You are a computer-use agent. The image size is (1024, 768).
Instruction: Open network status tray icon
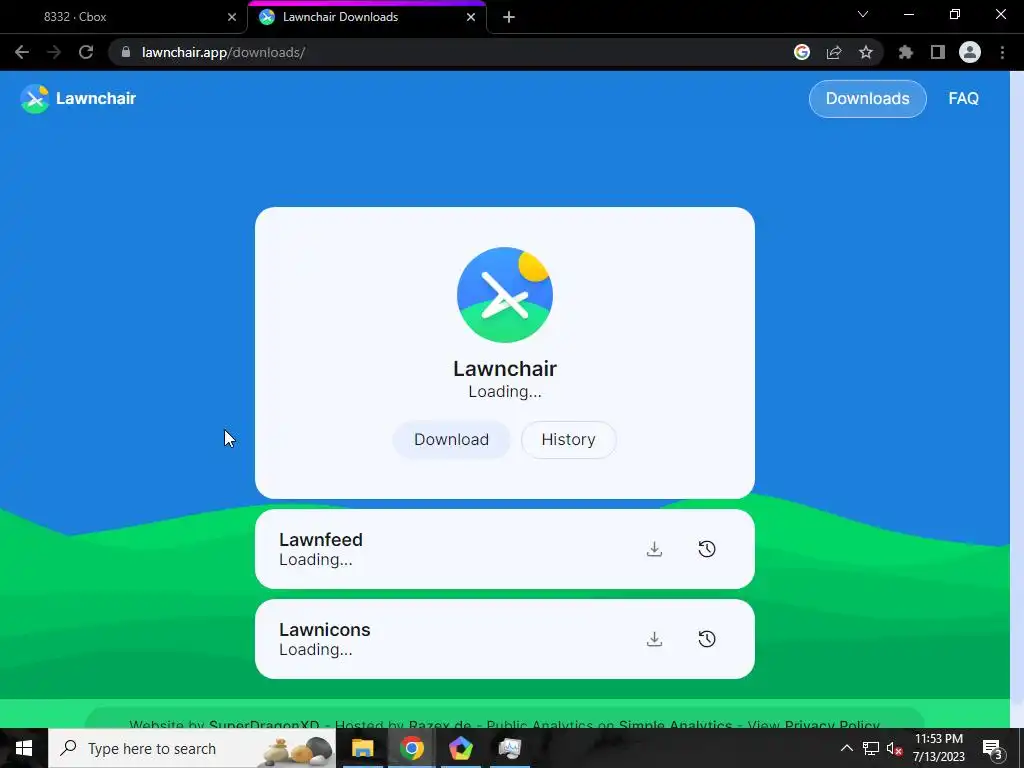pyautogui.click(x=871, y=748)
